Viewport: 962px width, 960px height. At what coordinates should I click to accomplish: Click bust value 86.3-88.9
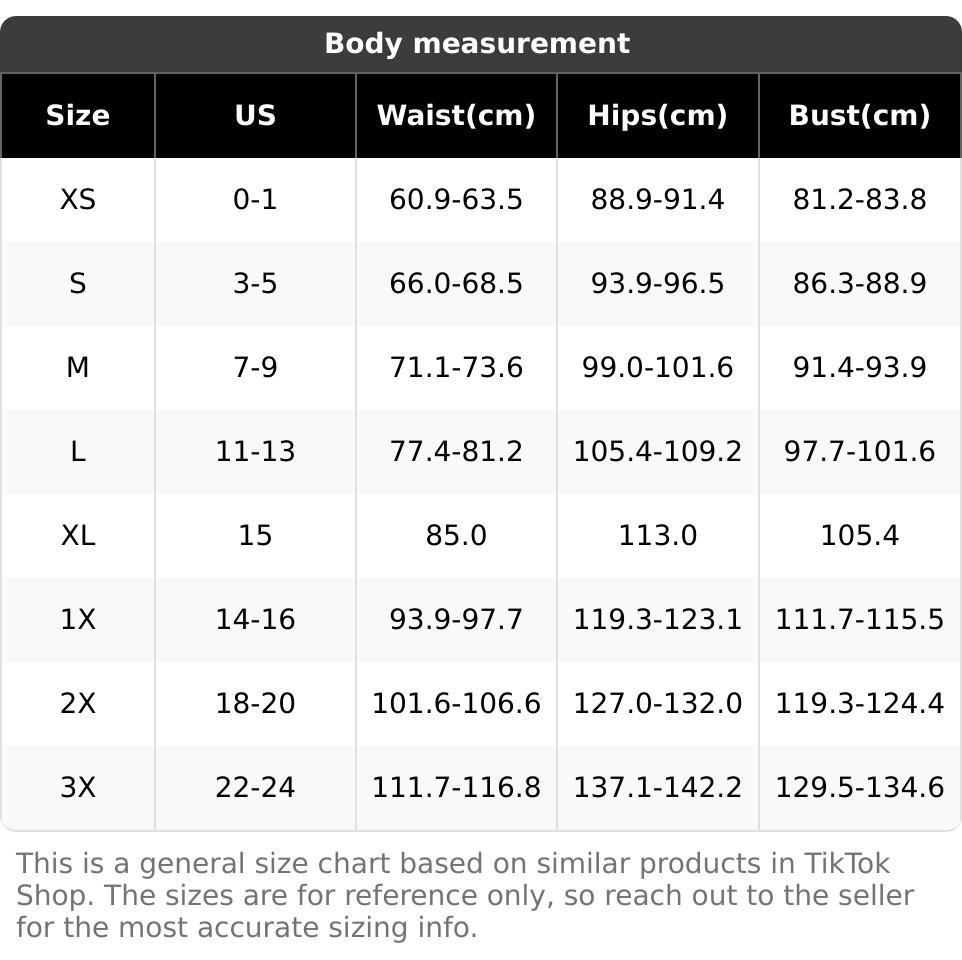[x=859, y=284]
